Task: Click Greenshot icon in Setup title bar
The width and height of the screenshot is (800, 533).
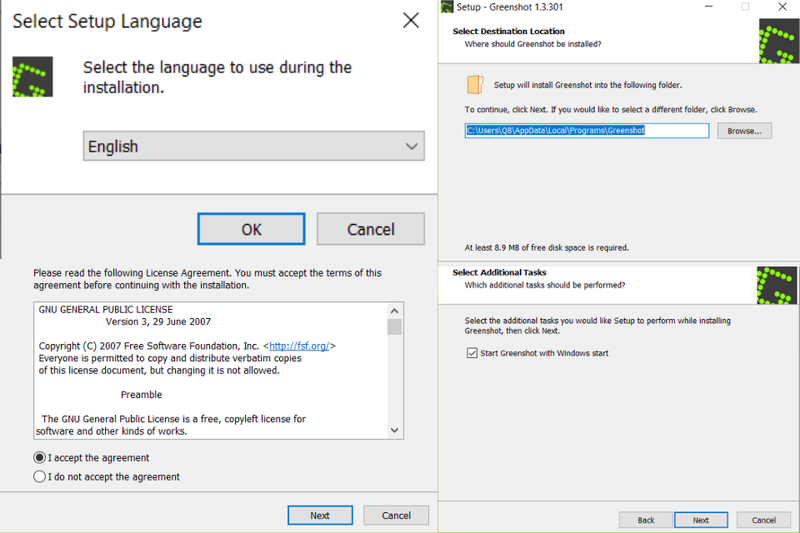Action: (x=447, y=7)
